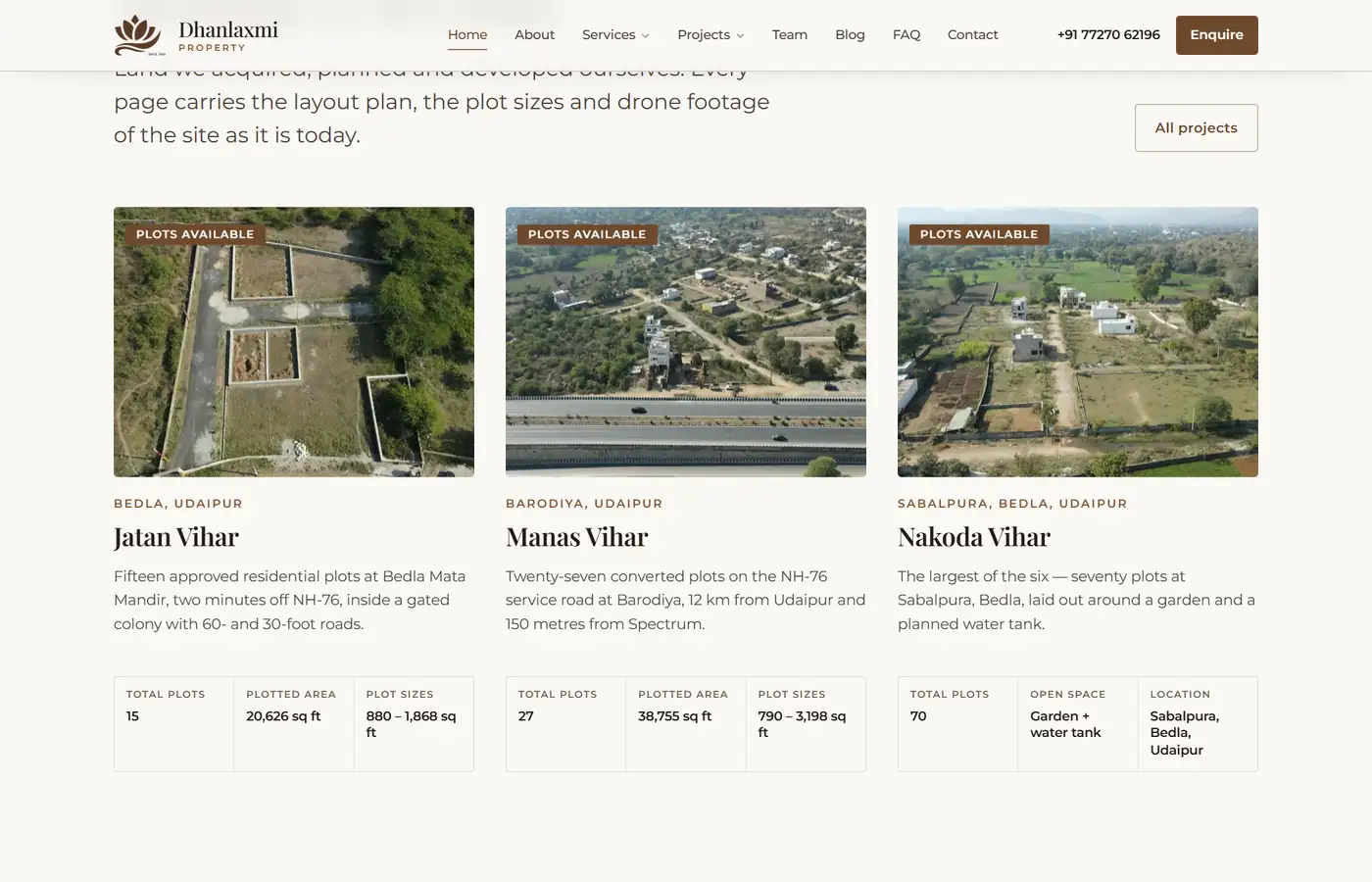
Task: Click plotted area '20,626 sq ft'
Action: point(283,716)
